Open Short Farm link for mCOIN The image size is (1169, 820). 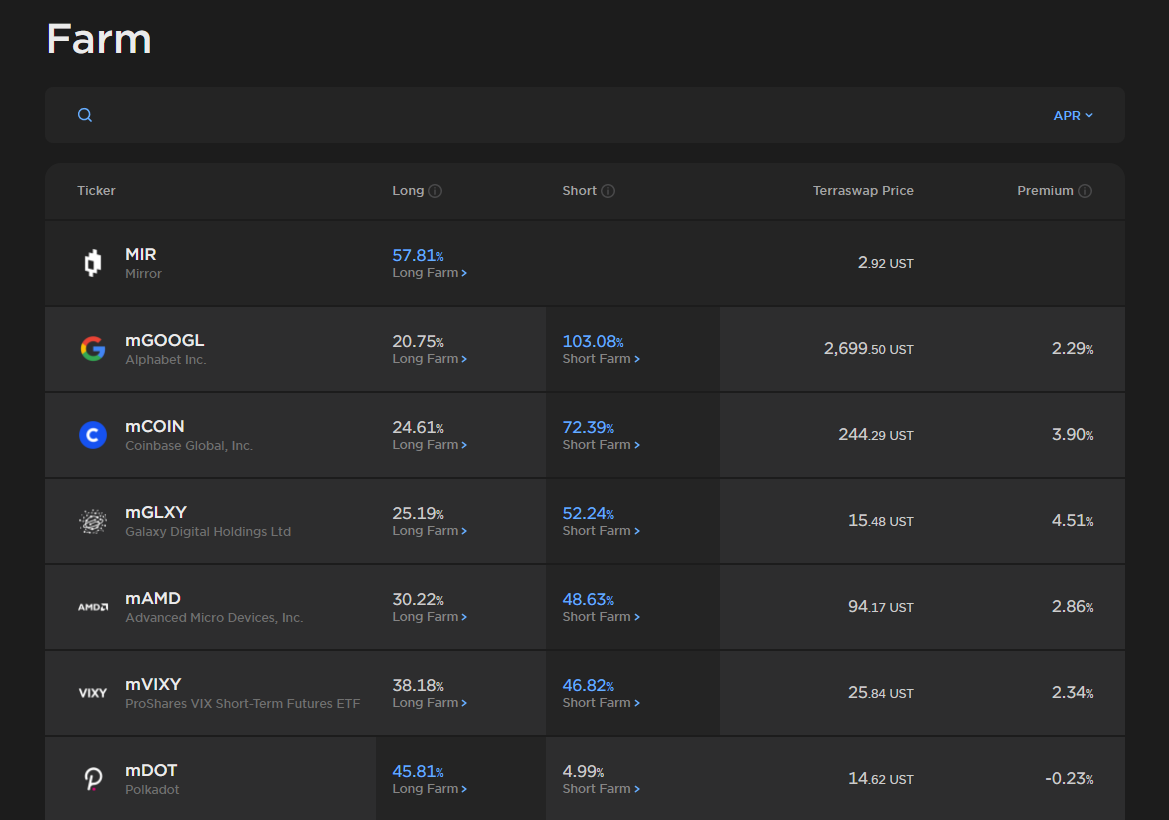click(601, 444)
